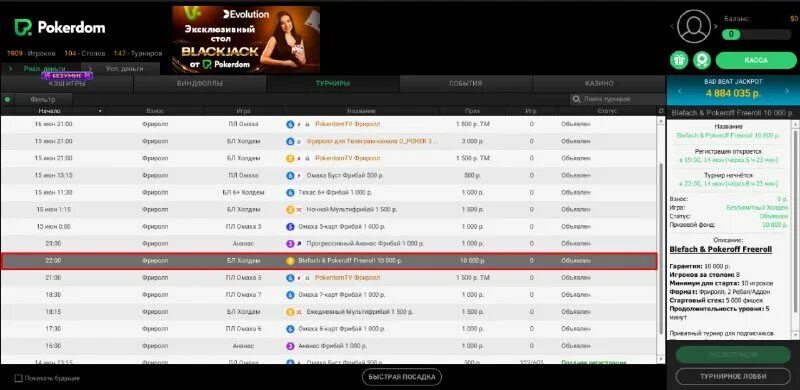Click lock icon in 16 июн 21:00 PokerdomTV row
This screenshot has width=800, height=390.
[x=307, y=124]
